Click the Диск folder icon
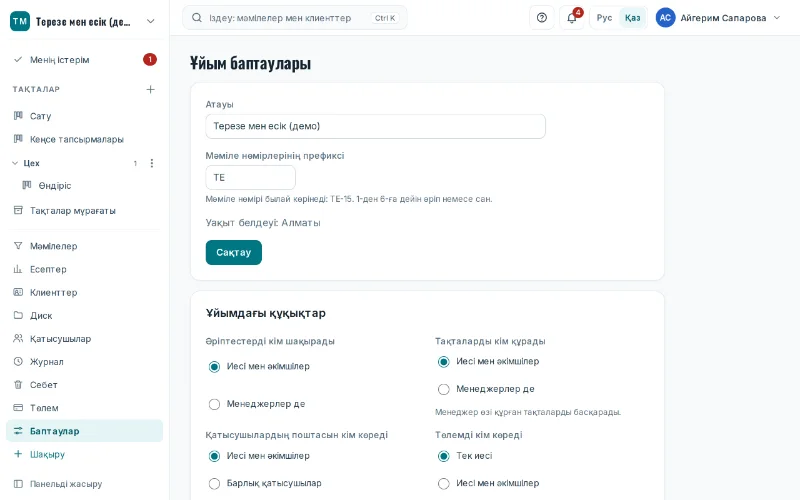Image resolution: width=800 pixels, height=500 pixels. tap(18, 315)
